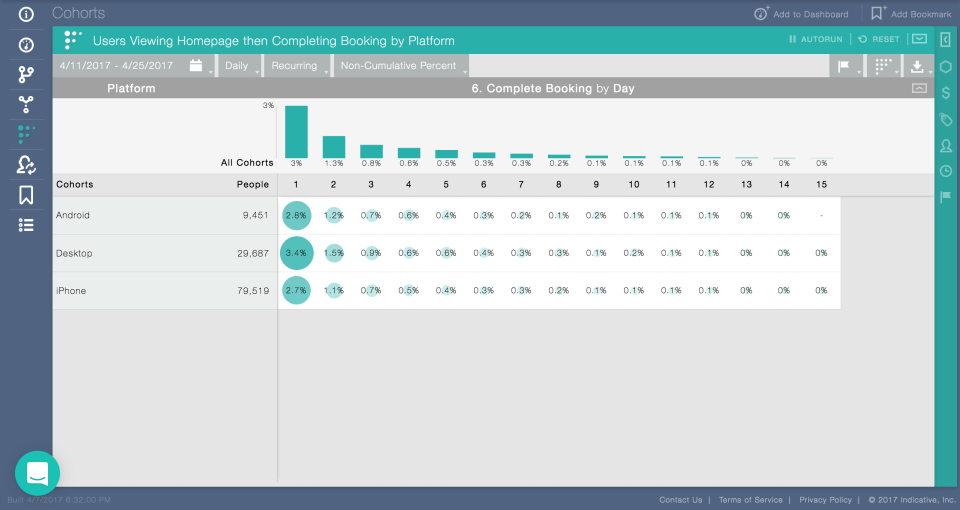This screenshot has width=960, height=510.
Task: Toggle AUTORUN pause control
Action: pyautogui.click(x=816, y=39)
